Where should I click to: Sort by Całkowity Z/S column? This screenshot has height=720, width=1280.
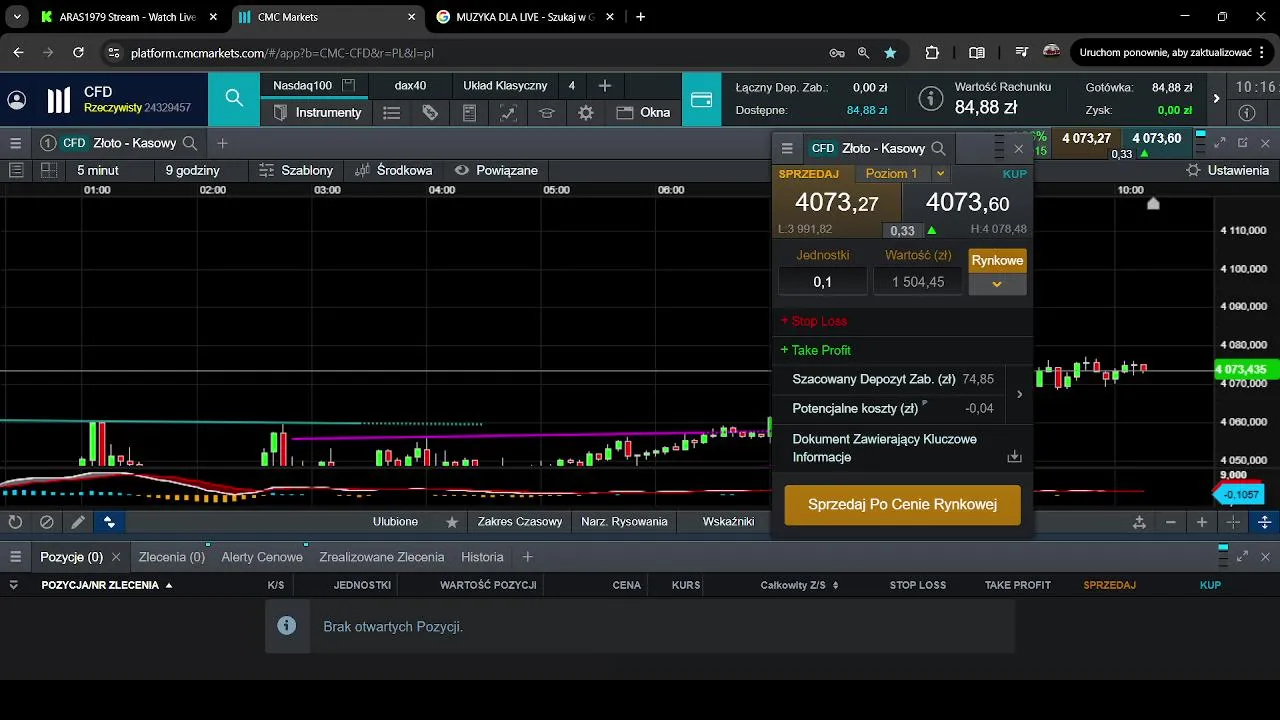pyautogui.click(x=799, y=585)
